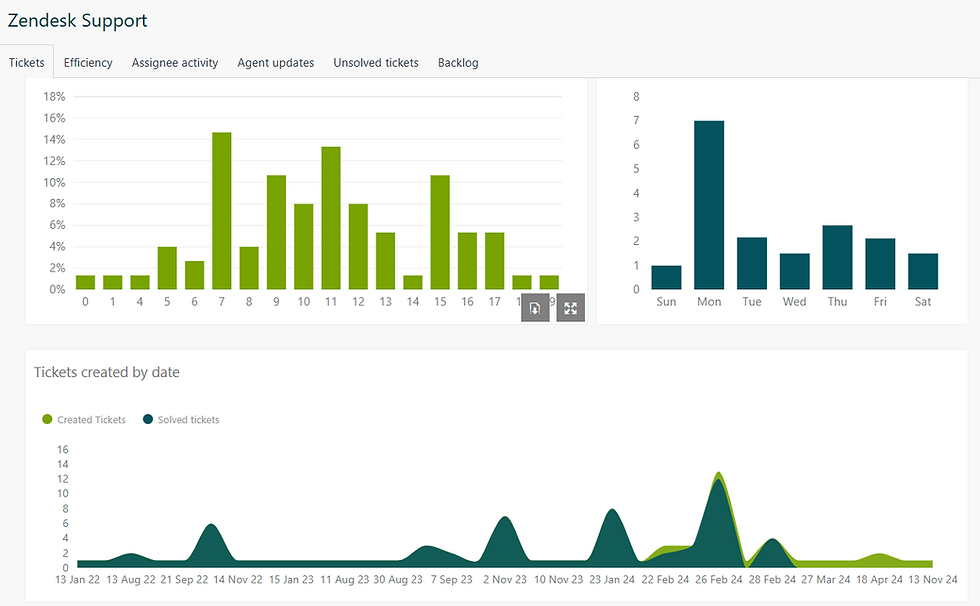
Task: Select the Tickets tab
Action: click(x=26, y=62)
